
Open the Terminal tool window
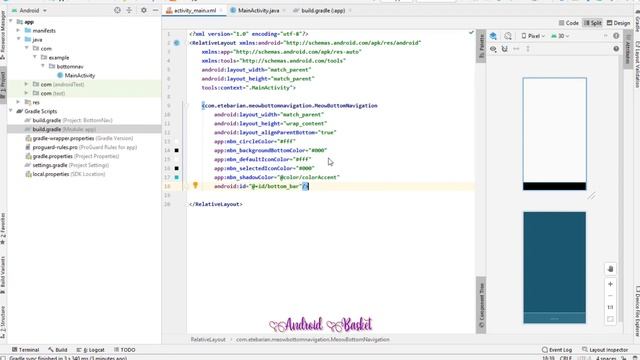pos(25,350)
